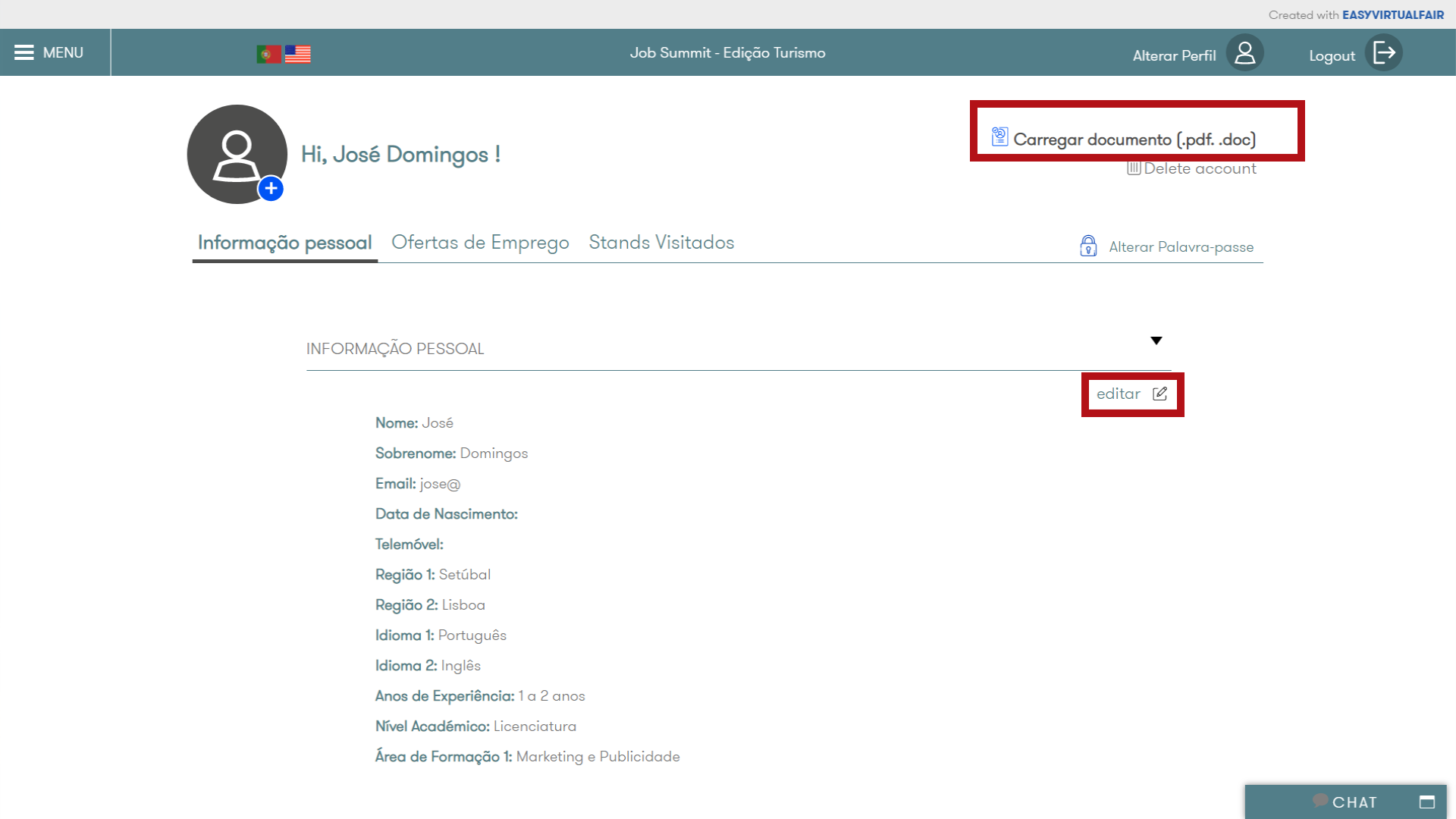Image resolution: width=1456 pixels, height=819 pixels.
Task: Add profile photo with blue plus
Action: (271, 188)
